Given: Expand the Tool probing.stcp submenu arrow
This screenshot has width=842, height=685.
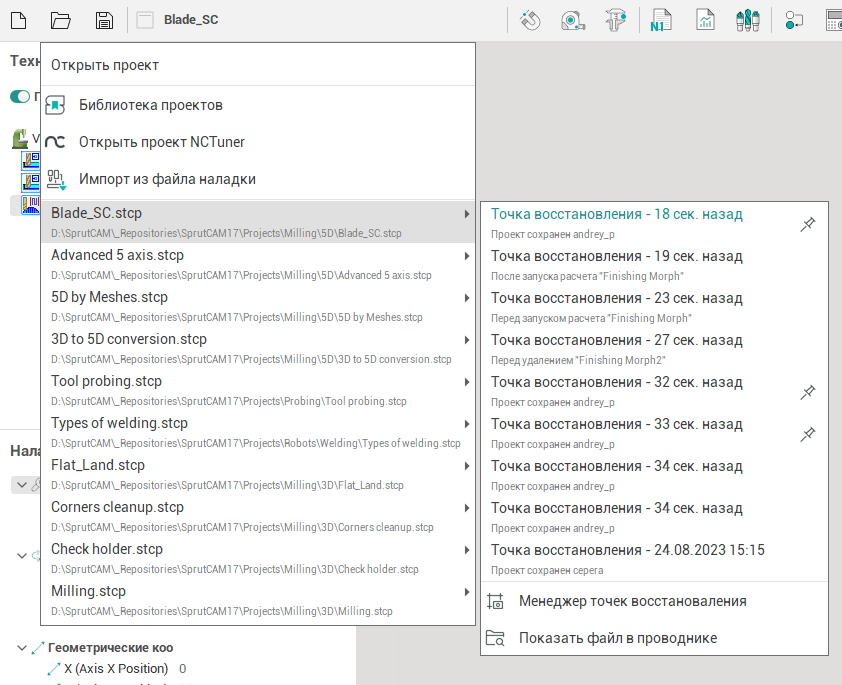Looking at the screenshot, I should tap(466, 382).
